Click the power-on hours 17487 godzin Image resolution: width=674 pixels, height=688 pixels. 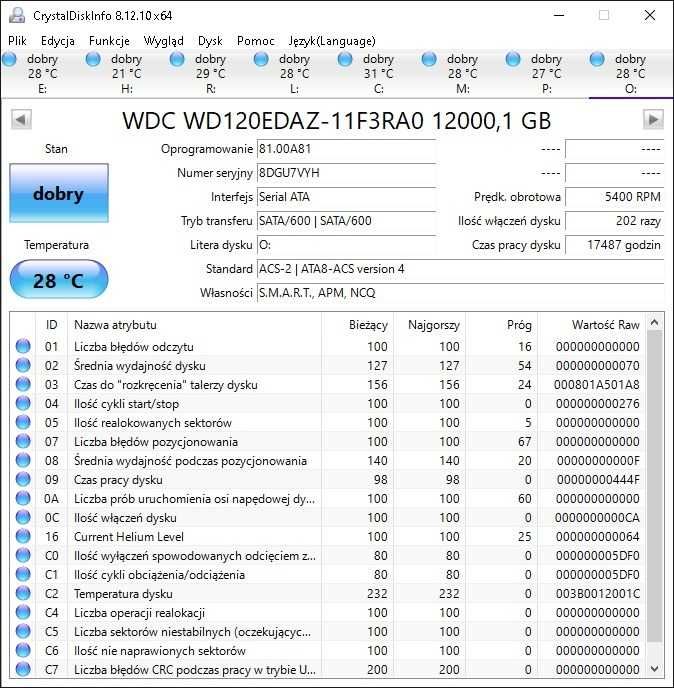point(614,245)
